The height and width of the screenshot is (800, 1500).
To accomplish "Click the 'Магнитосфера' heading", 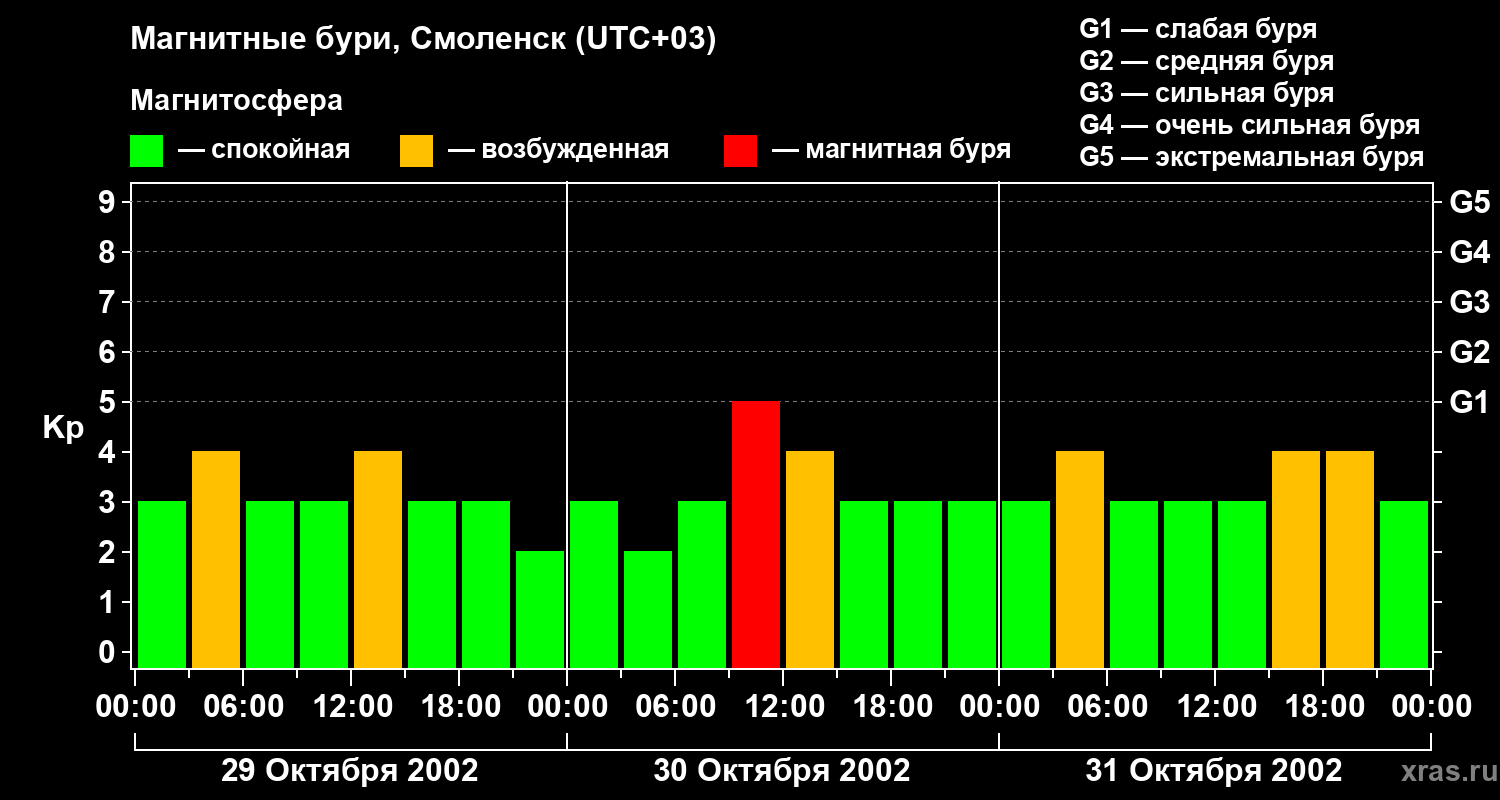I will 237,101.
